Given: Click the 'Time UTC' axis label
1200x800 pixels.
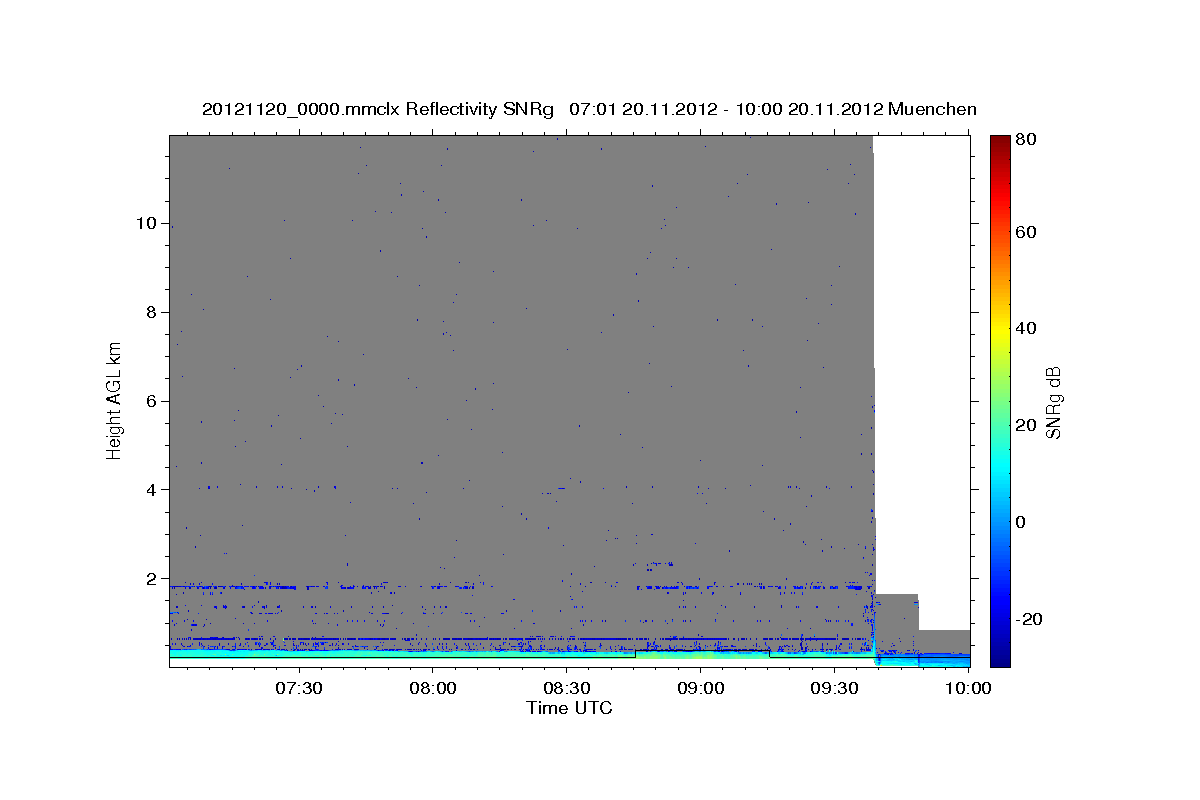Looking at the screenshot, I should tap(569, 708).
